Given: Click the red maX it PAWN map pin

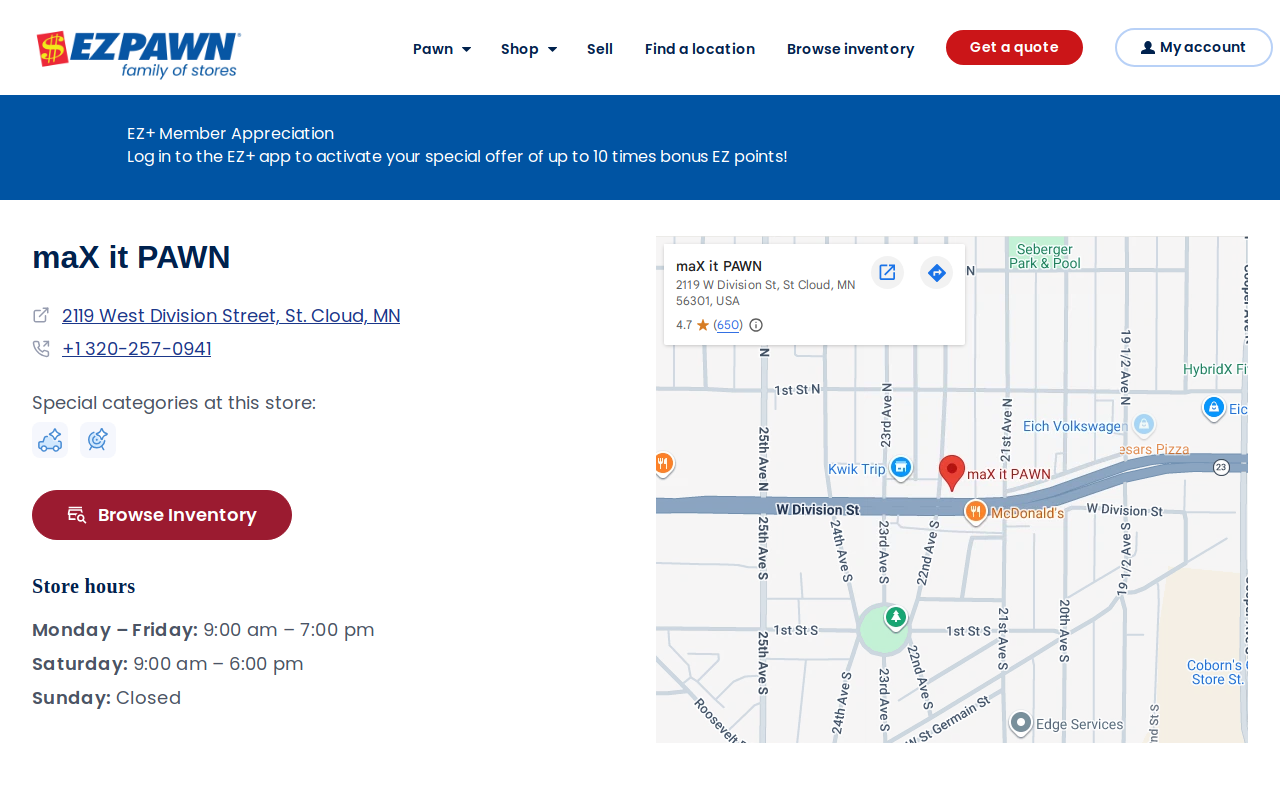Looking at the screenshot, I should pos(952,473).
